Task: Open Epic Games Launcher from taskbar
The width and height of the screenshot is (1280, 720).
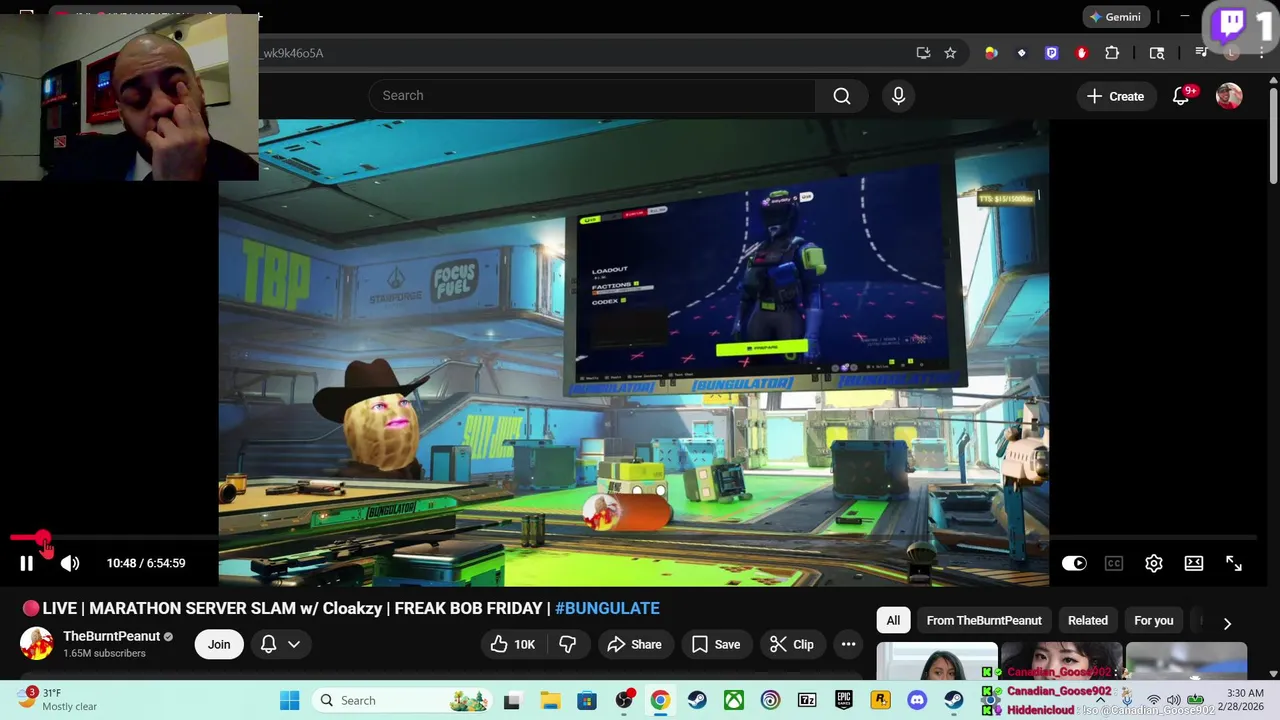Action: [844, 701]
